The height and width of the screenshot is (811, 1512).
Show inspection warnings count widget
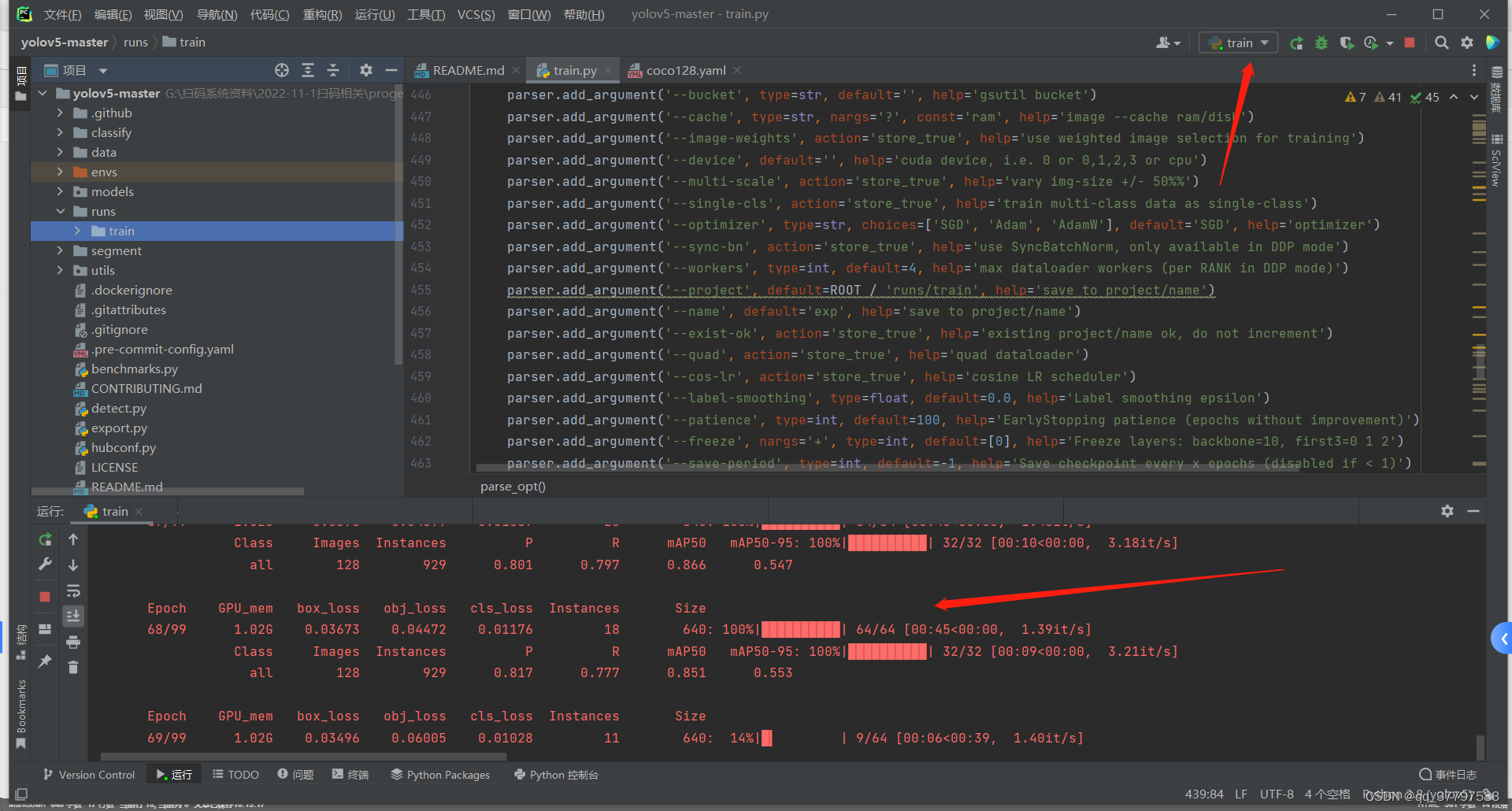(x=1392, y=97)
